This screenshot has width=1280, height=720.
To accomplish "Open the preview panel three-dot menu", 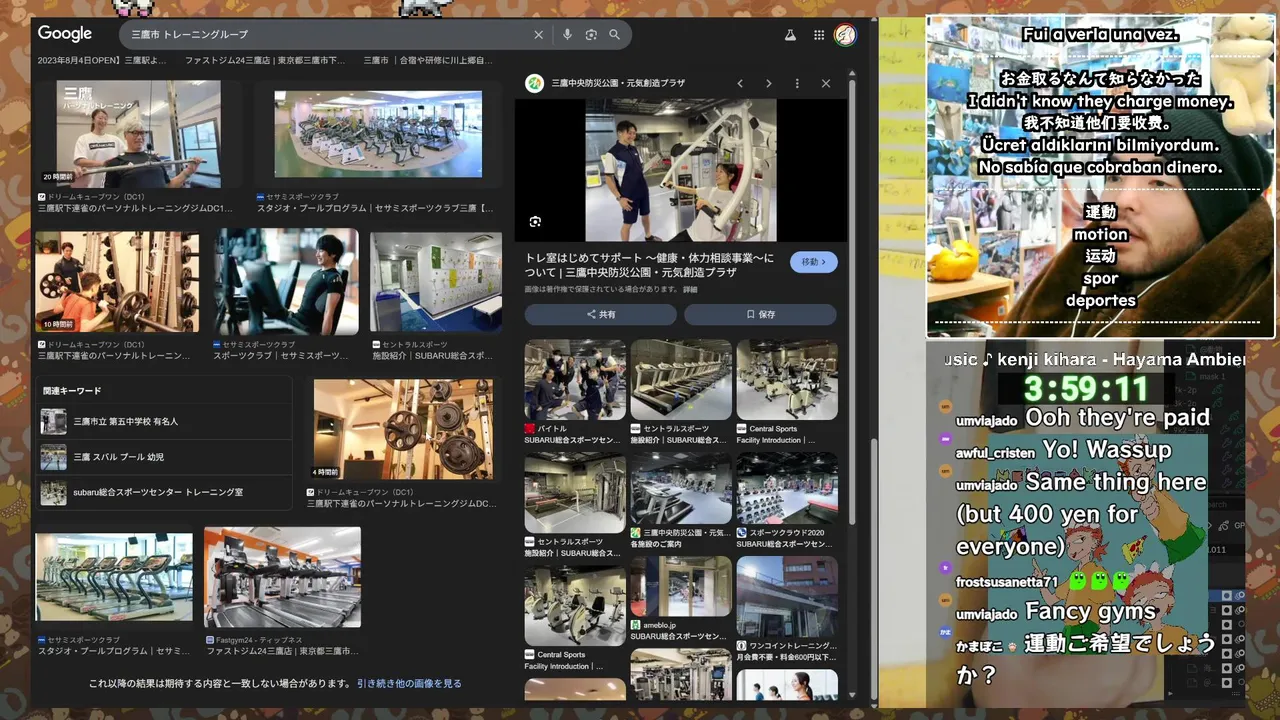I will (797, 84).
